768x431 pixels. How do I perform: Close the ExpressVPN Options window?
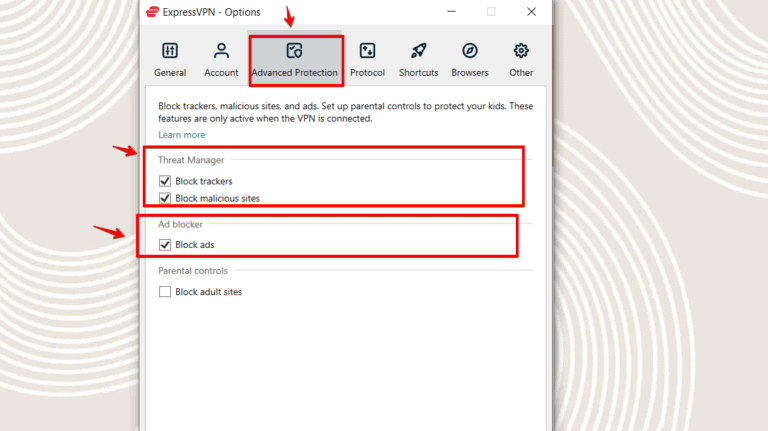click(x=531, y=12)
